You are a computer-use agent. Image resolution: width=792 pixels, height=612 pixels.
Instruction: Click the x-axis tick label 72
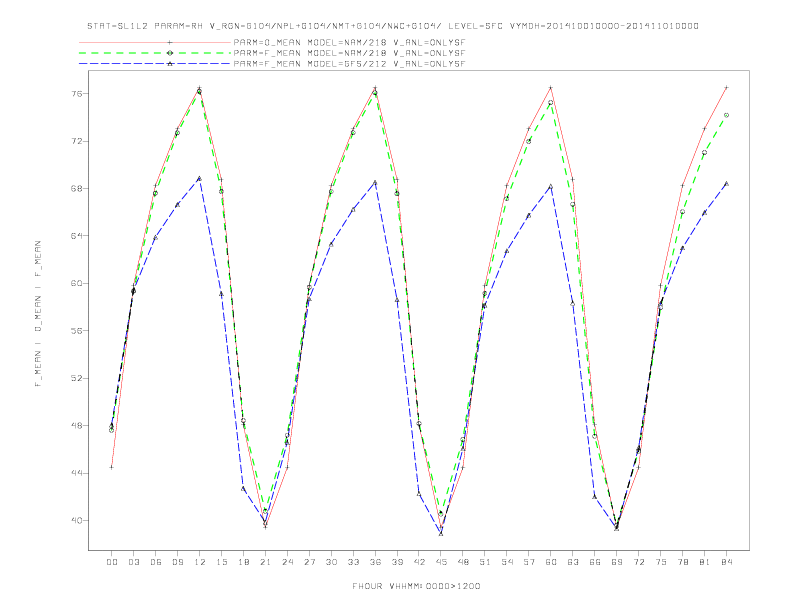[x=639, y=562]
